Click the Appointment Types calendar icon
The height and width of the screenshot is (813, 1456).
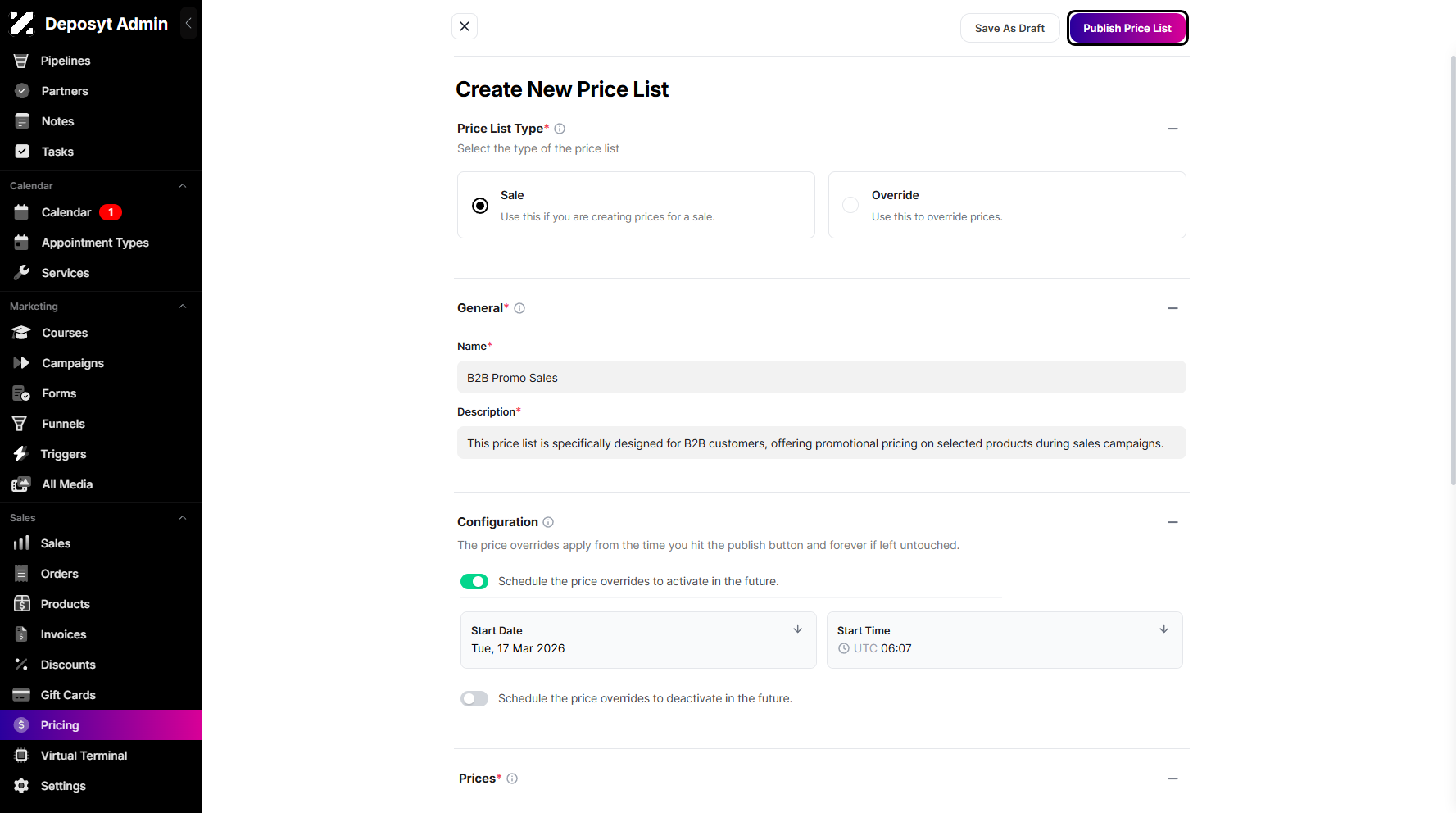click(22, 243)
